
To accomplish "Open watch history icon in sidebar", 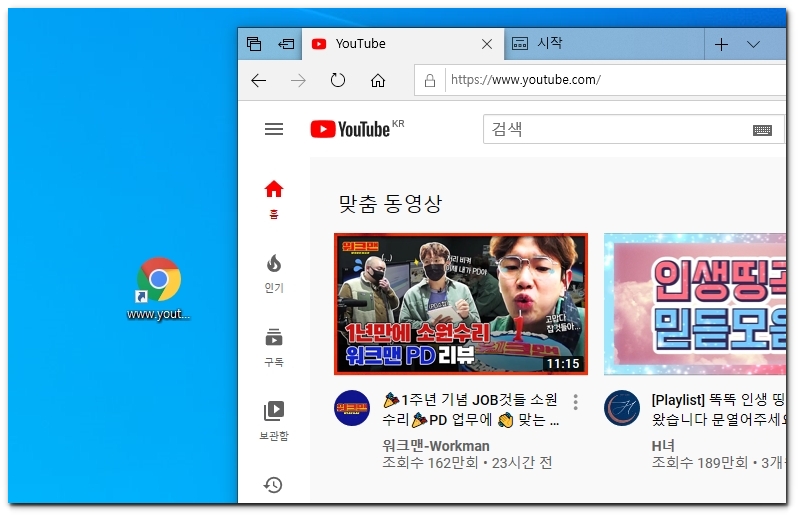I will pos(273,485).
